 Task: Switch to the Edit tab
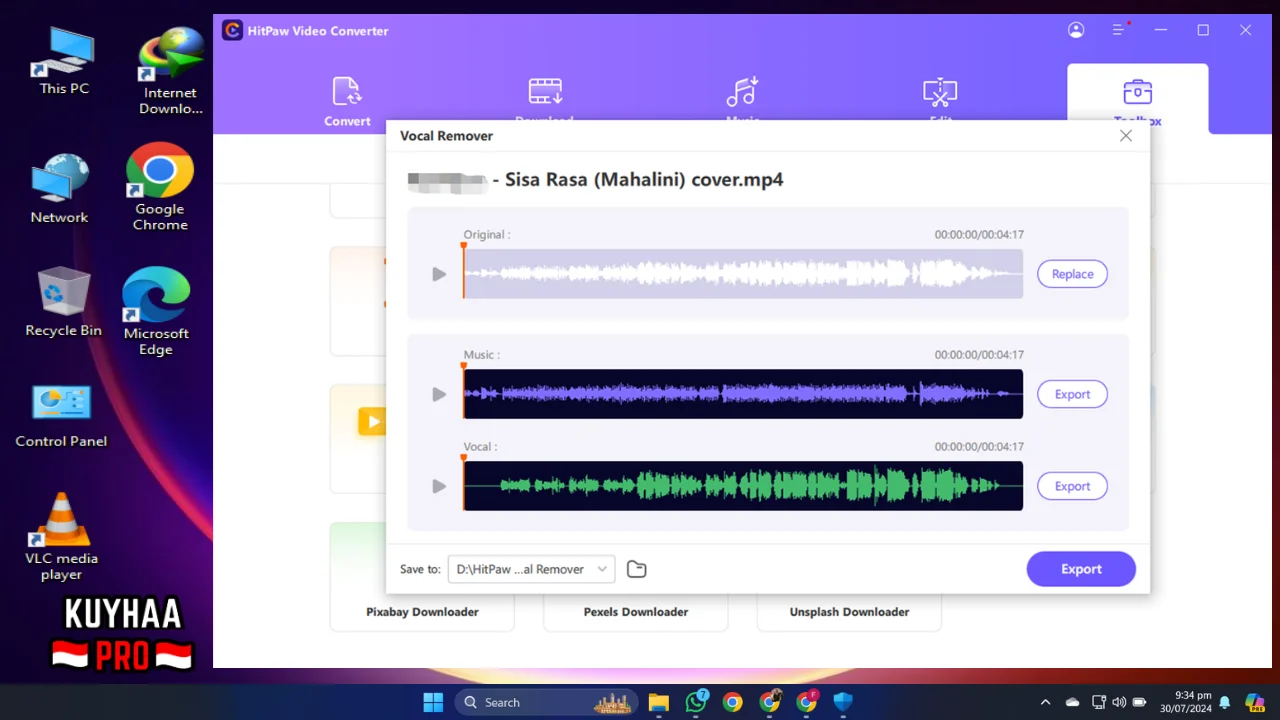pyautogui.click(x=940, y=101)
